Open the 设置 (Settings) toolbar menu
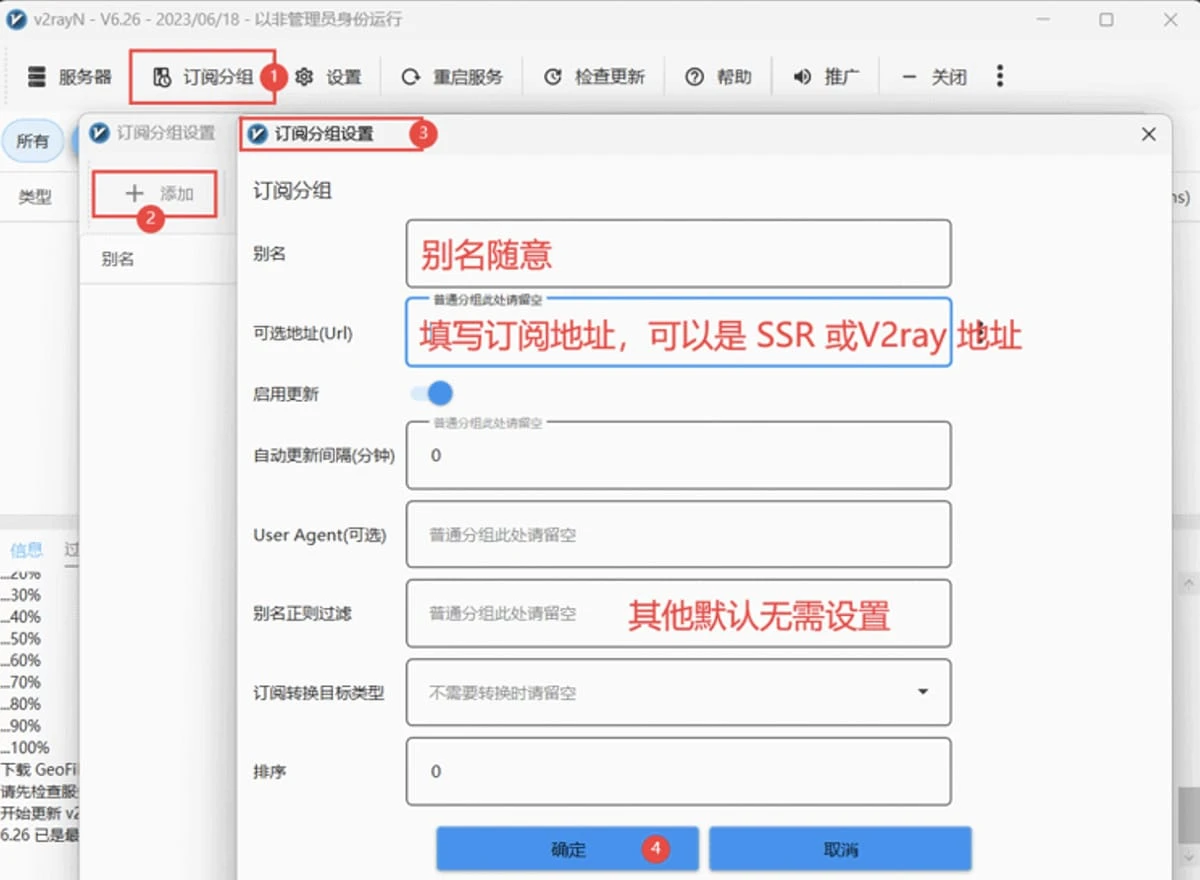This screenshot has width=1200, height=880. (x=328, y=77)
